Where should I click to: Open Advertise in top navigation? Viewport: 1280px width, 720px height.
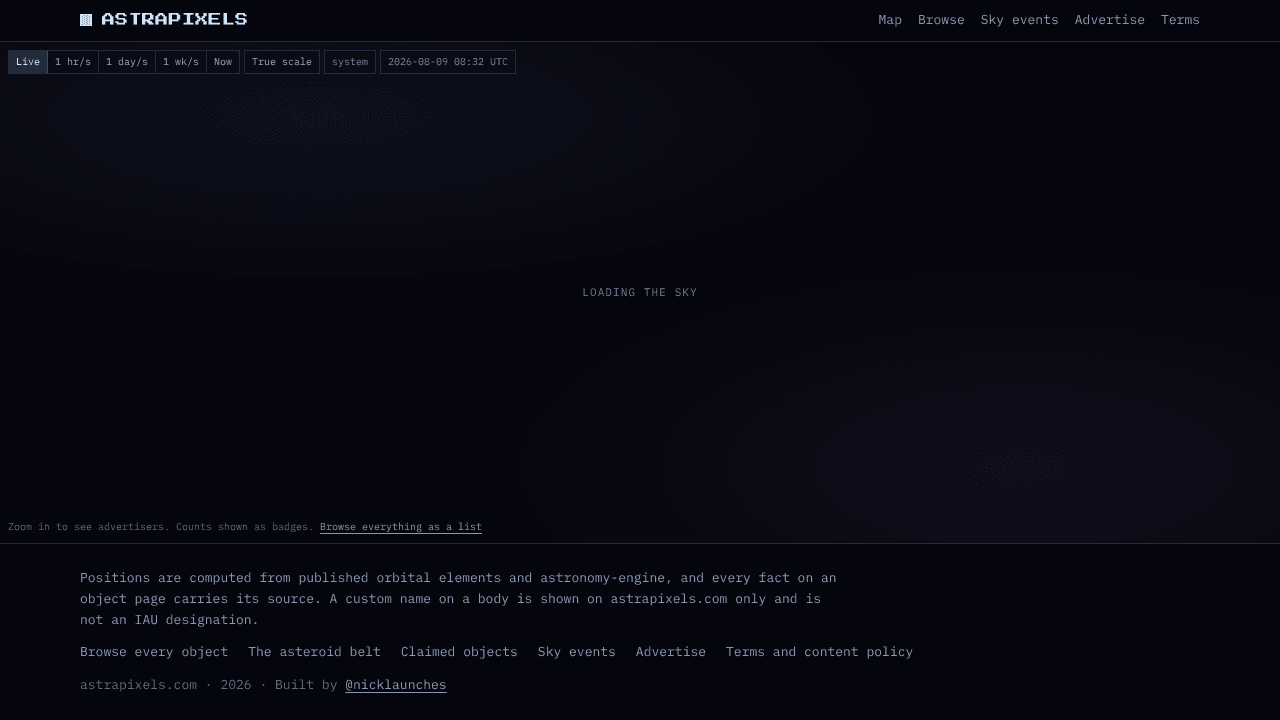1109,20
